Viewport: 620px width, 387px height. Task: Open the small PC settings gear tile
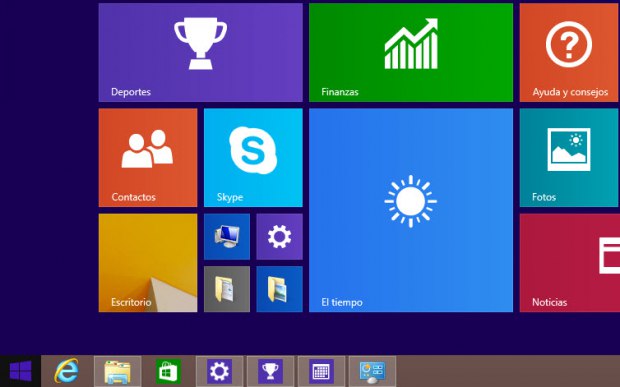280,237
